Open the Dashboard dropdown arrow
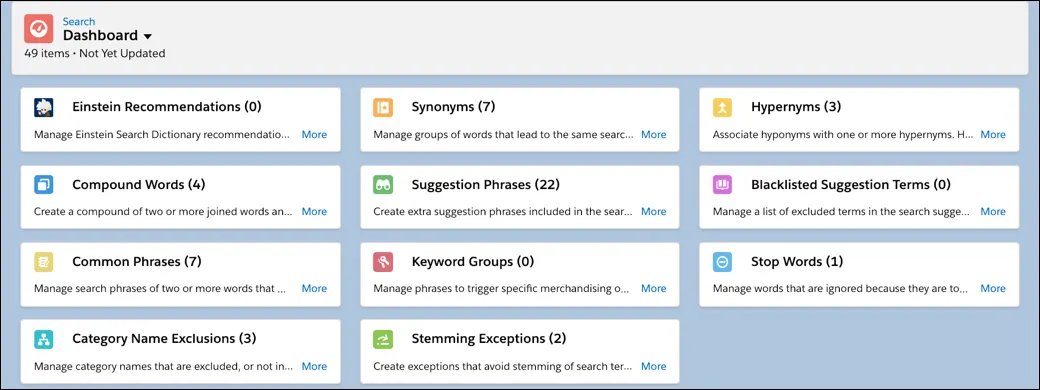This screenshot has height=390, width=1040. [x=147, y=36]
